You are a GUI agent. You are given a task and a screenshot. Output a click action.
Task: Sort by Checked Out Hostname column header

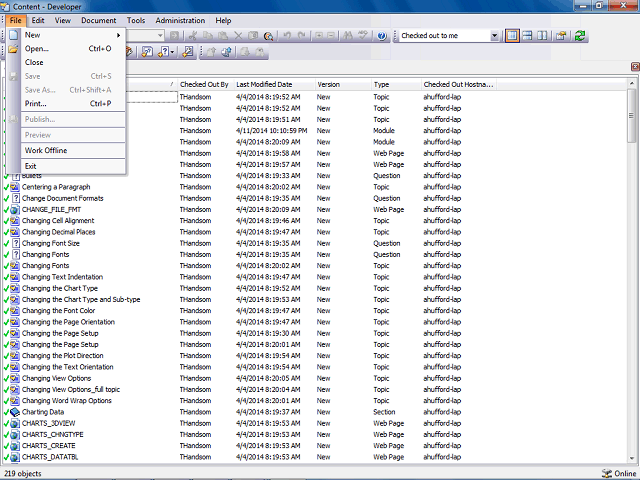click(459, 84)
